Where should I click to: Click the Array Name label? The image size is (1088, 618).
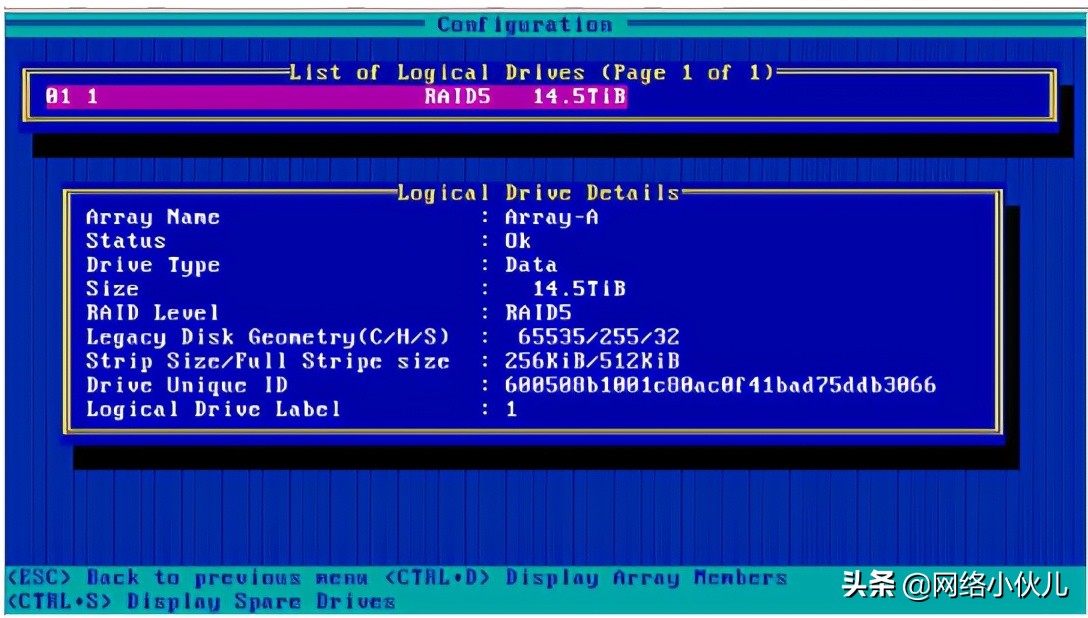[153, 218]
